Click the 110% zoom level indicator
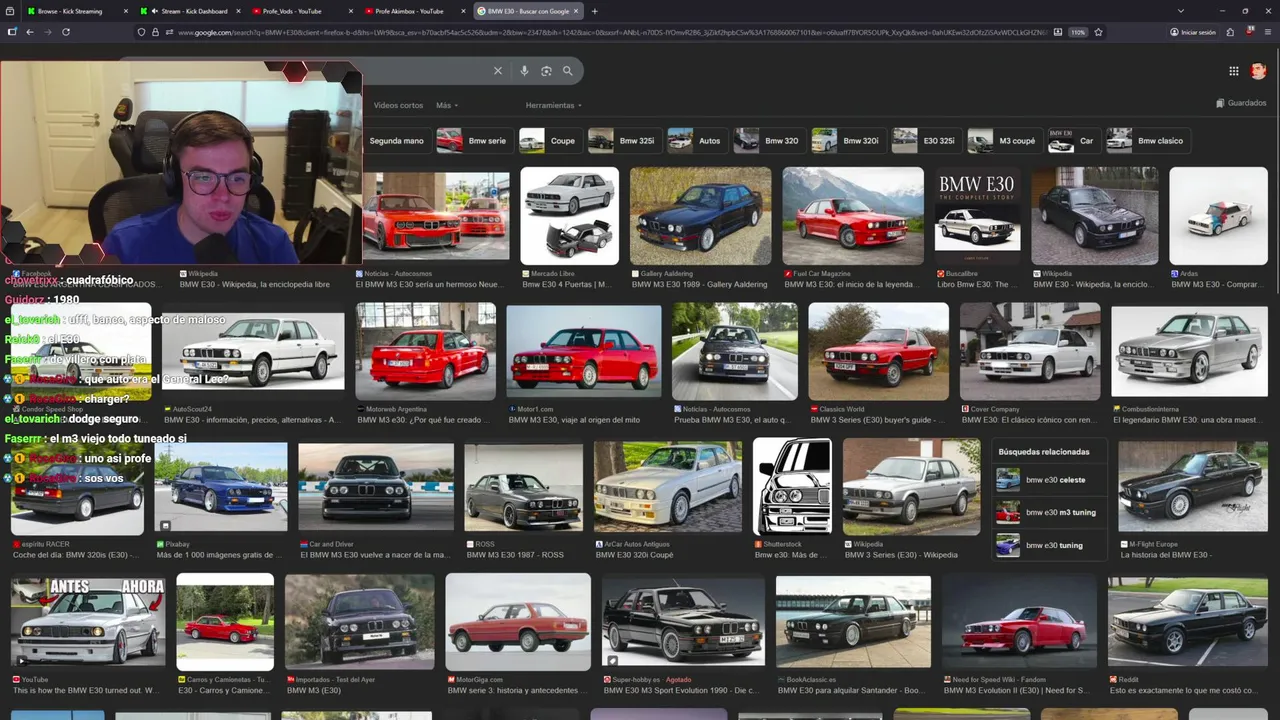1280x720 pixels. (1077, 32)
